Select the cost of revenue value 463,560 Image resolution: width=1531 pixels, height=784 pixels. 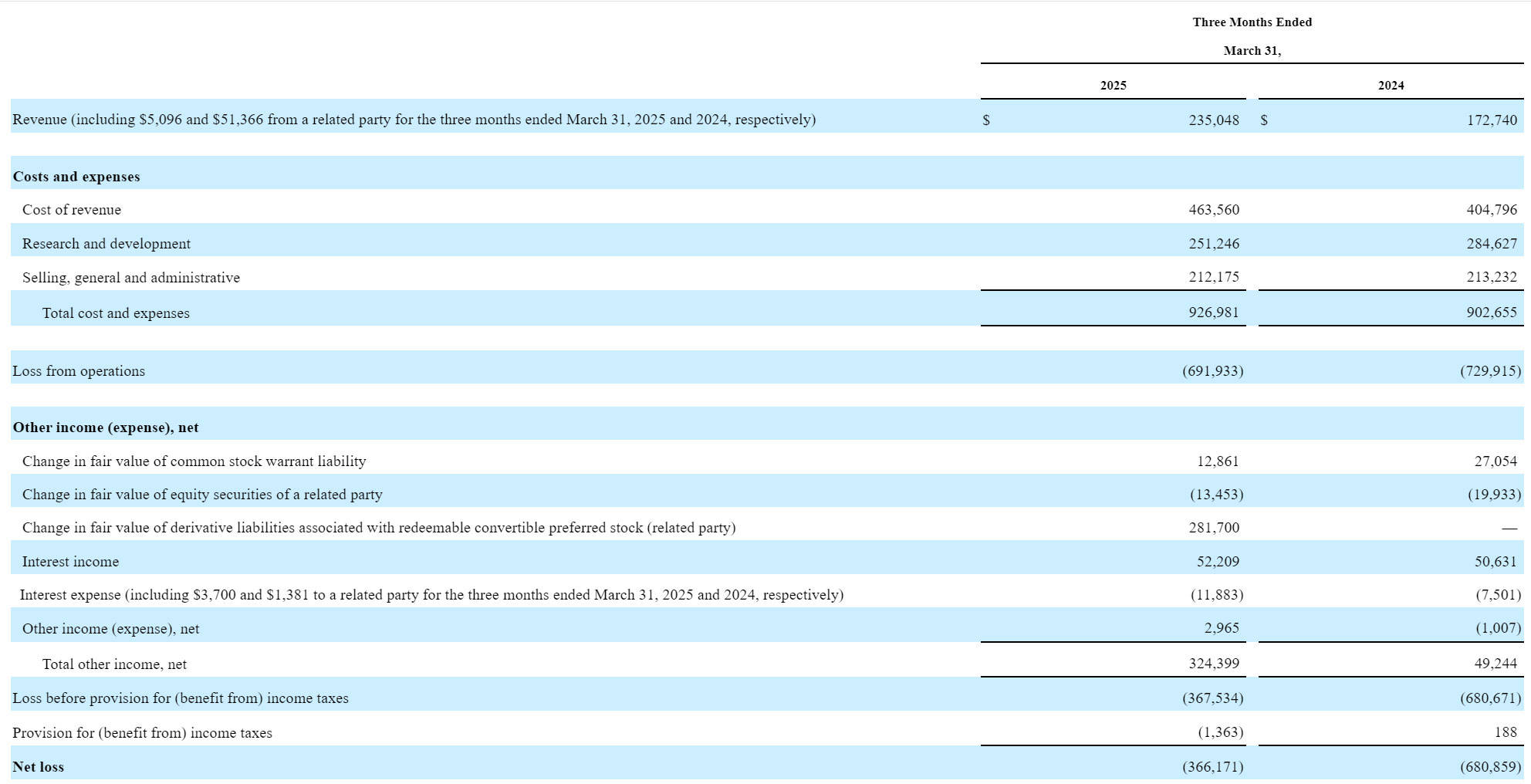click(1214, 210)
